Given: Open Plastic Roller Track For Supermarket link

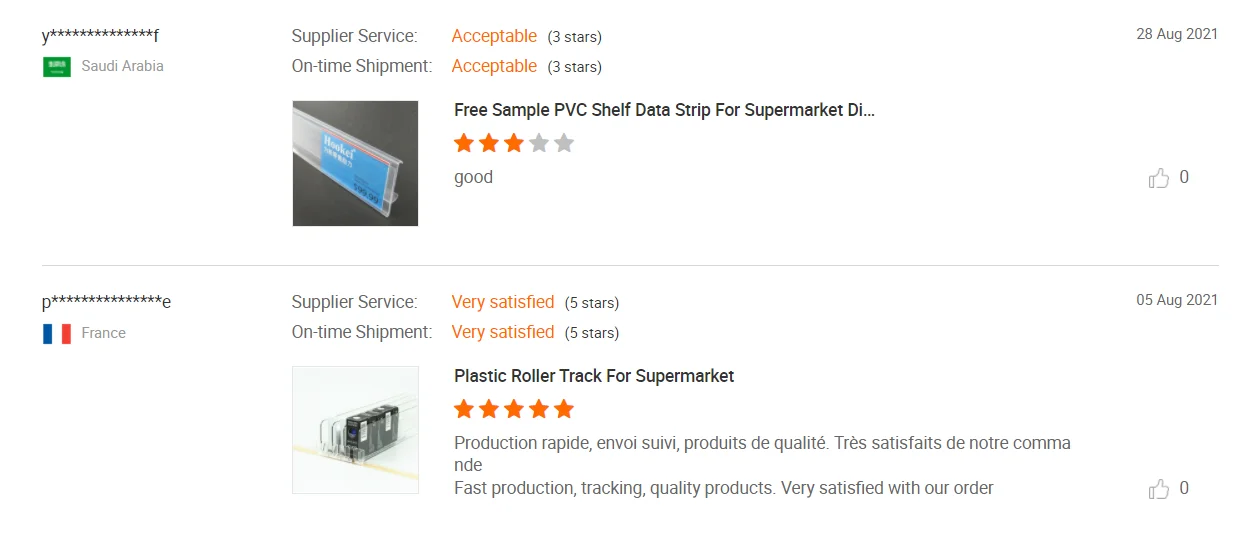Looking at the screenshot, I should point(594,376).
